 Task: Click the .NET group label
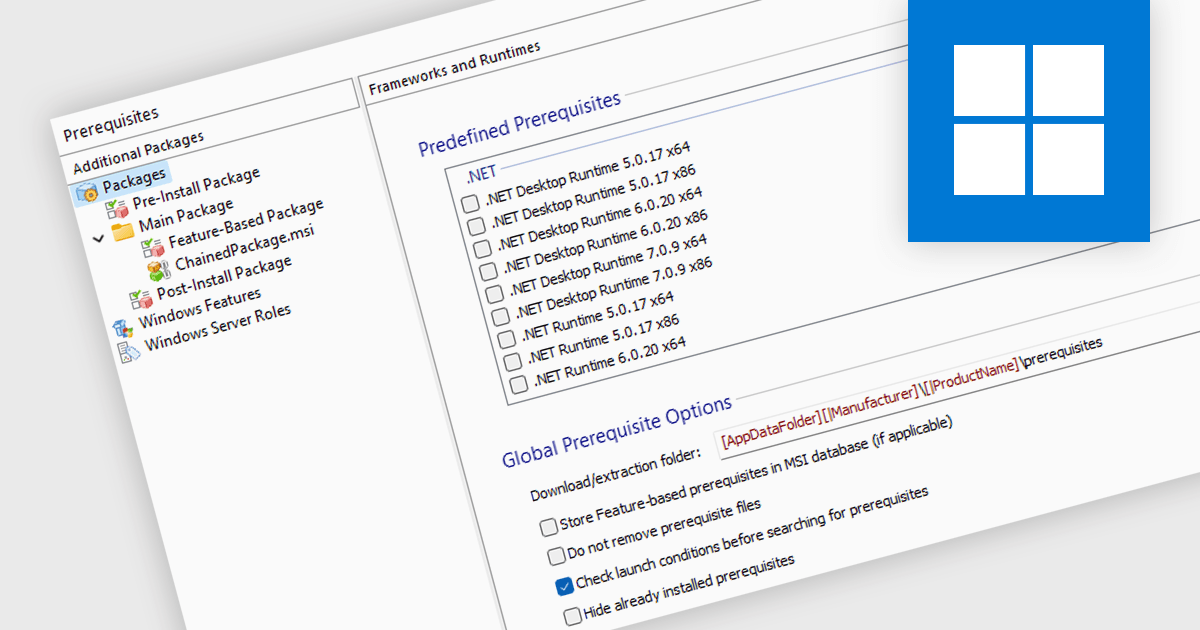point(481,173)
